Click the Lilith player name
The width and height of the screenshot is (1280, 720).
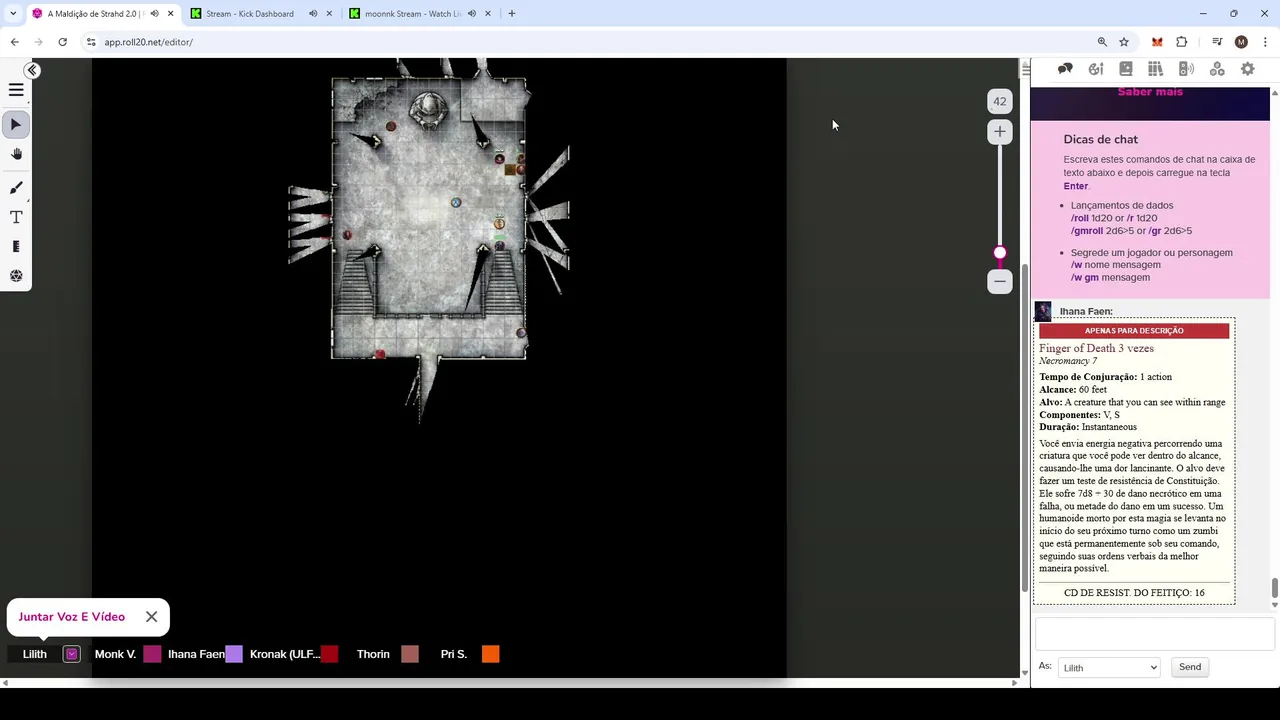point(35,654)
